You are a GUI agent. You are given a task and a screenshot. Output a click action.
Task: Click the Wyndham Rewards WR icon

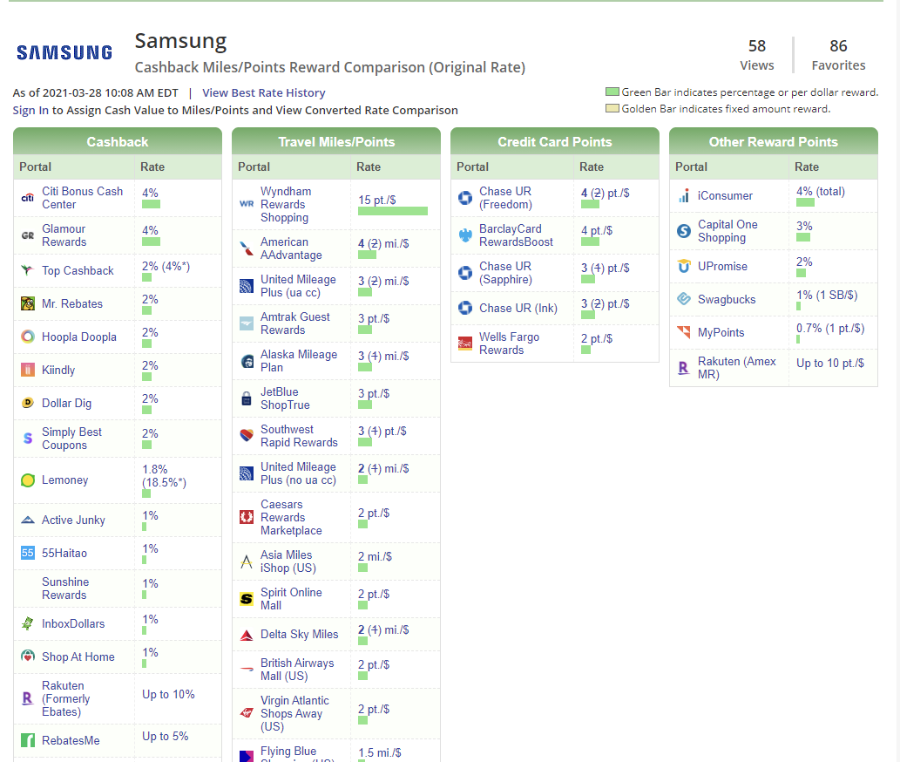(246, 204)
